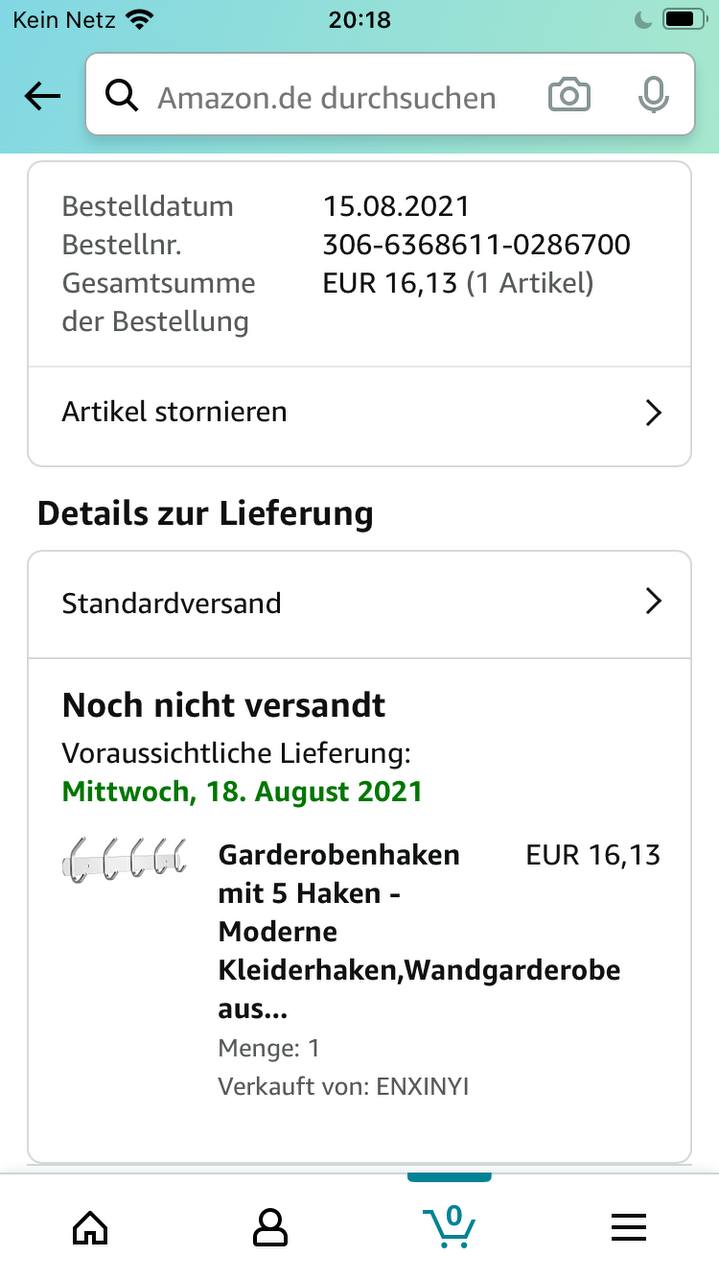Open camera search icon
The image size is (719, 1280).
click(x=569, y=95)
